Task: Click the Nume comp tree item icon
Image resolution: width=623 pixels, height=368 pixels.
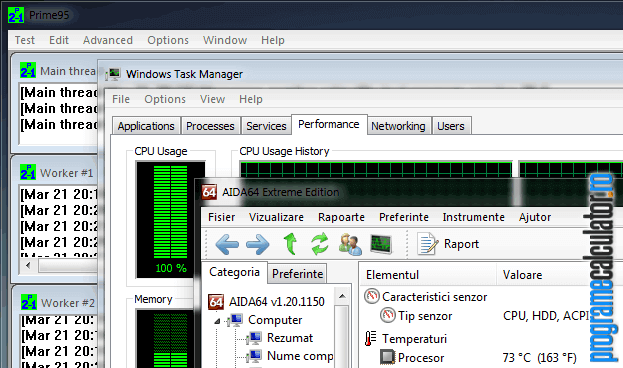Action: coord(253,356)
